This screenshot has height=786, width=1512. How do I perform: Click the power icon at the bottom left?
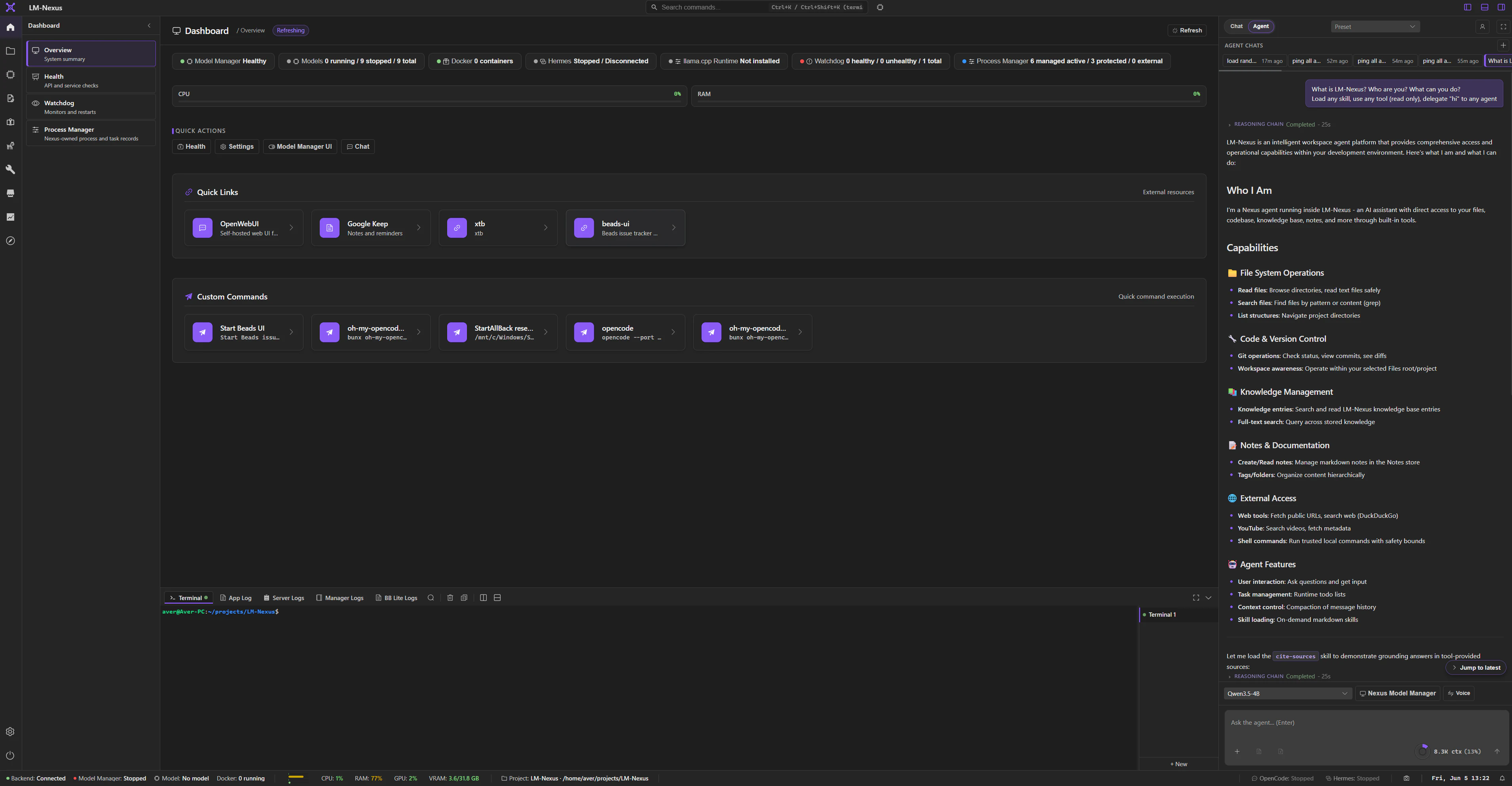pyautogui.click(x=10, y=756)
